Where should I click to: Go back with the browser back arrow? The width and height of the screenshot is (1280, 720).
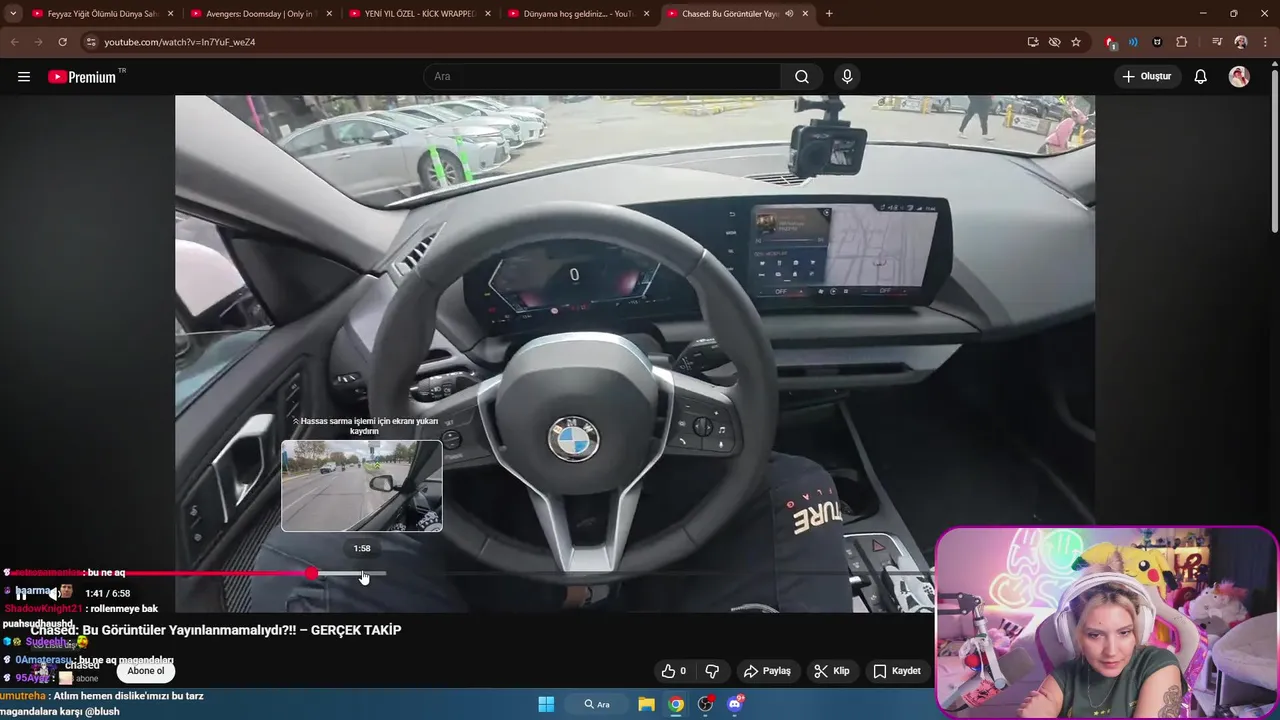point(14,42)
